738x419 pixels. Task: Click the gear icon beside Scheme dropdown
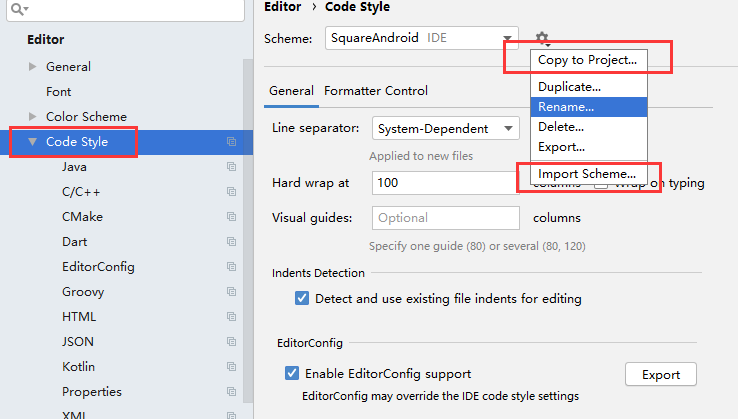pyautogui.click(x=542, y=38)
